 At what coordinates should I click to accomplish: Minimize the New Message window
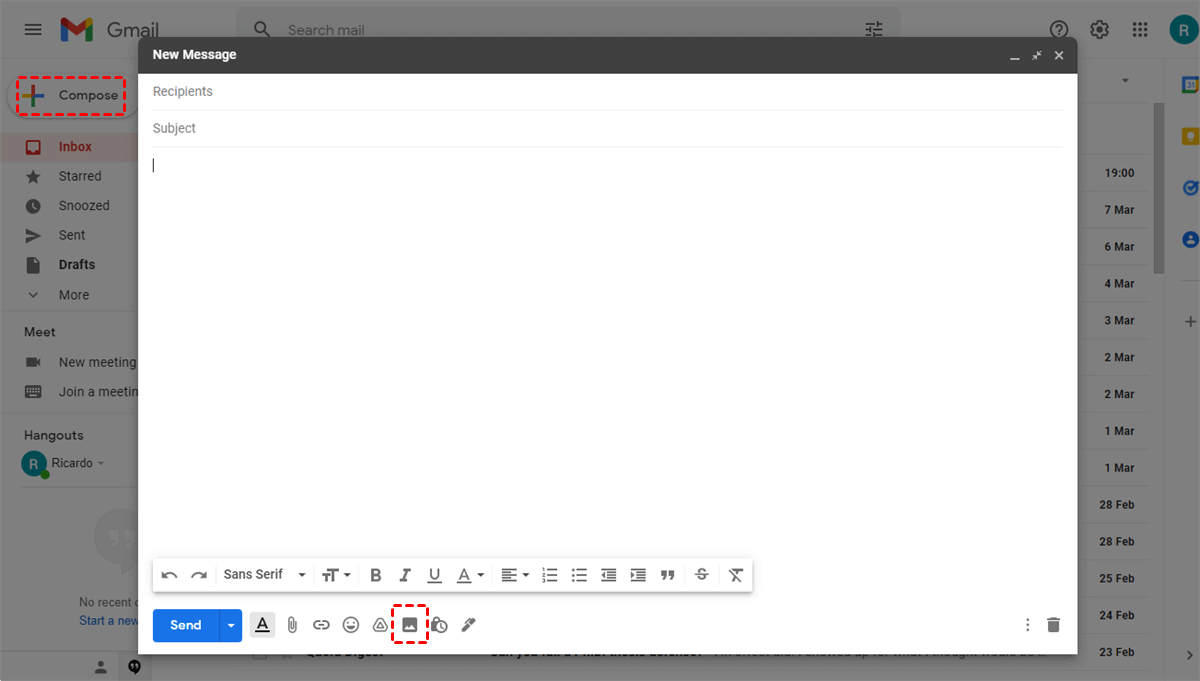1015,56
